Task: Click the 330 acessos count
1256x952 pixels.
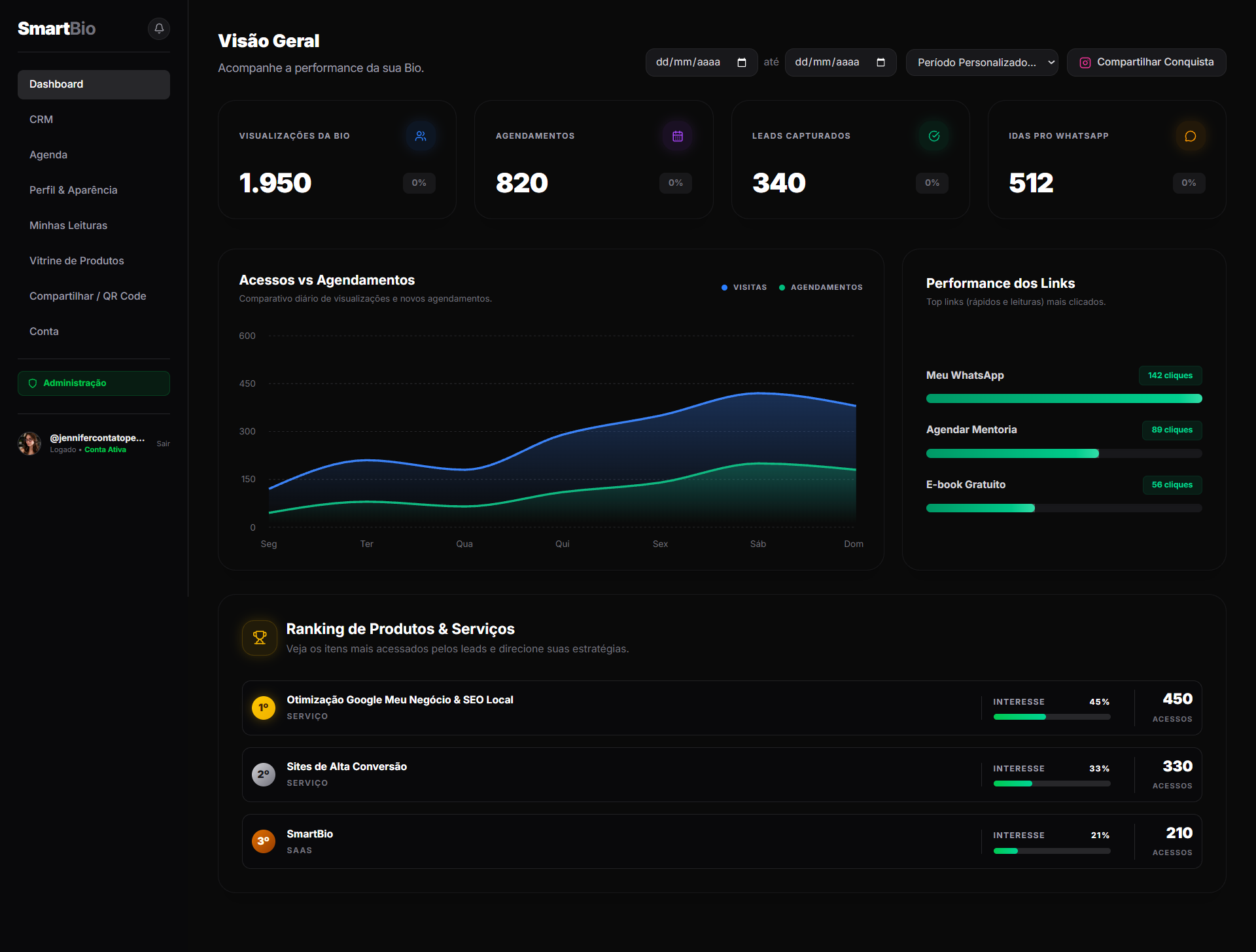Action: click(1177, 766)
